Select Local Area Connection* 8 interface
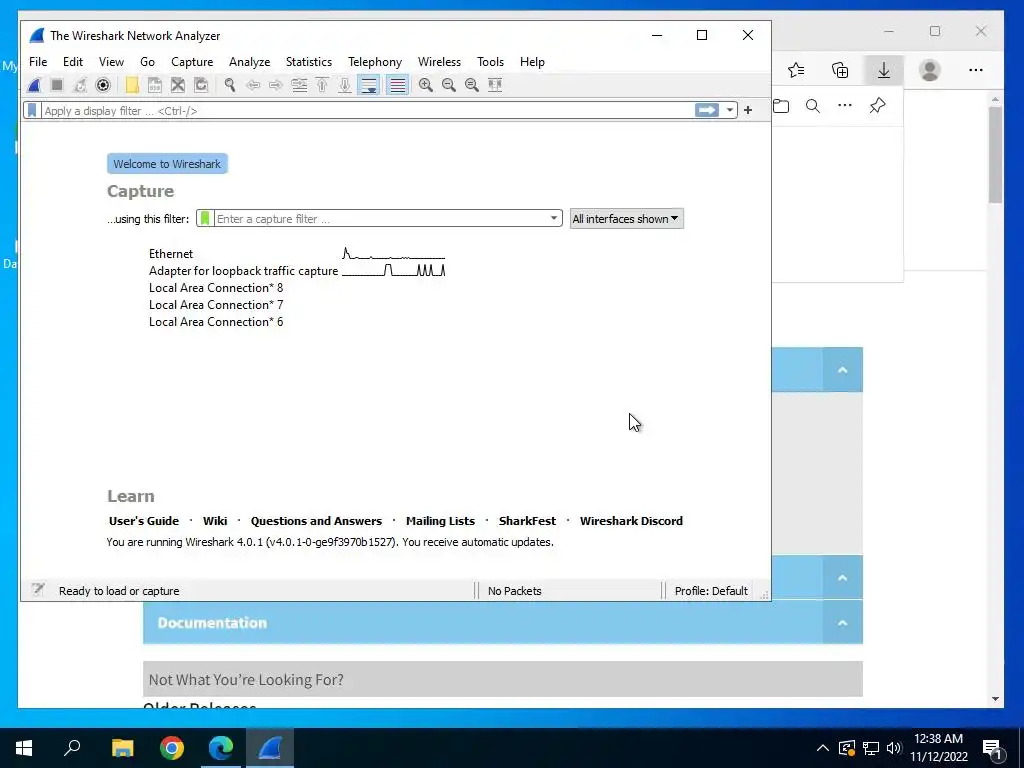 (x=216, y=288)
